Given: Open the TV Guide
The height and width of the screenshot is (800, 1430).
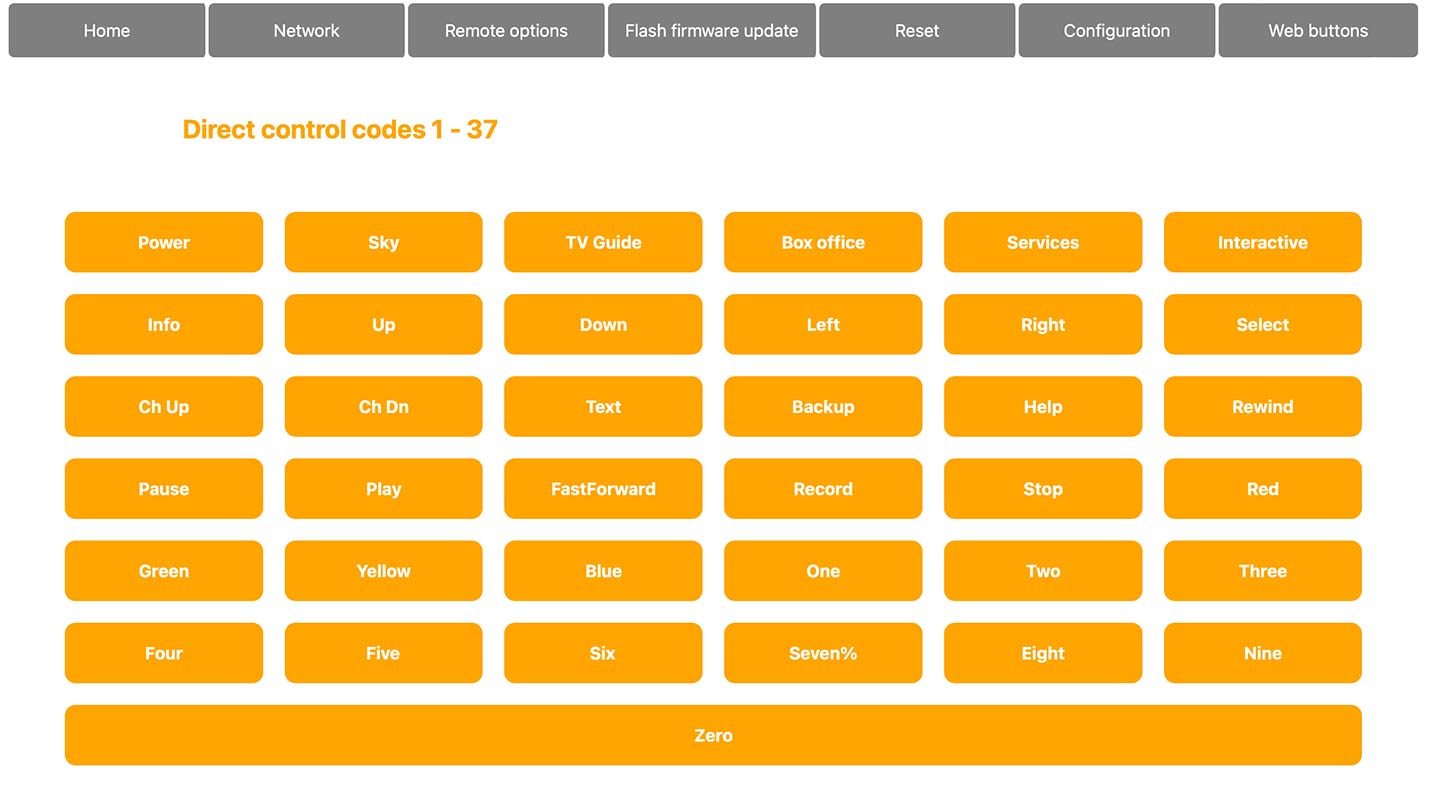Looking at the screenshot, I should coord(603,242).
